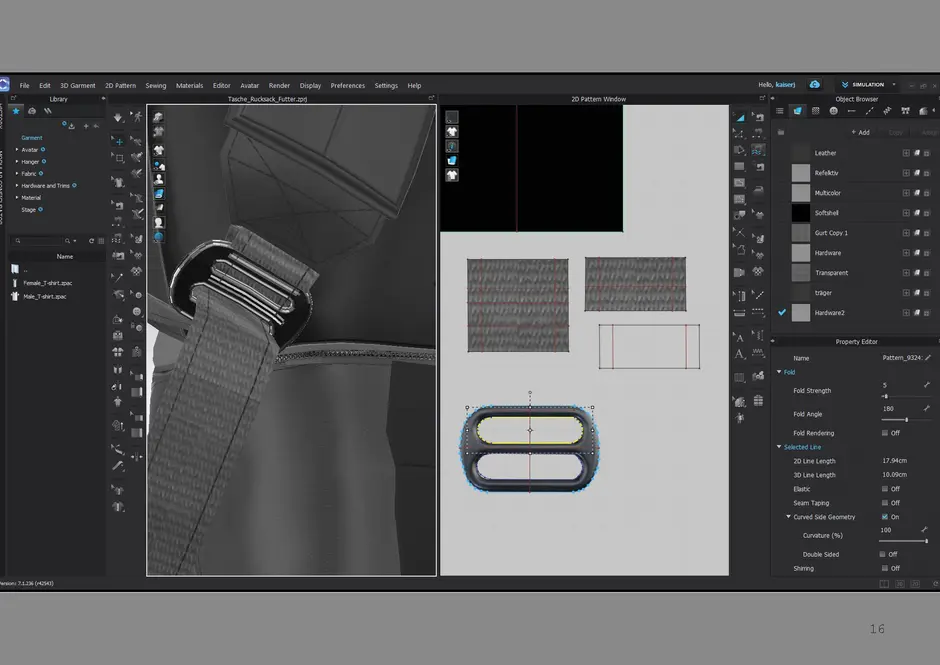This screenshot has width=940, height=665.
Task: Click the Add button in Object Browser
Action: pos(860,132)
